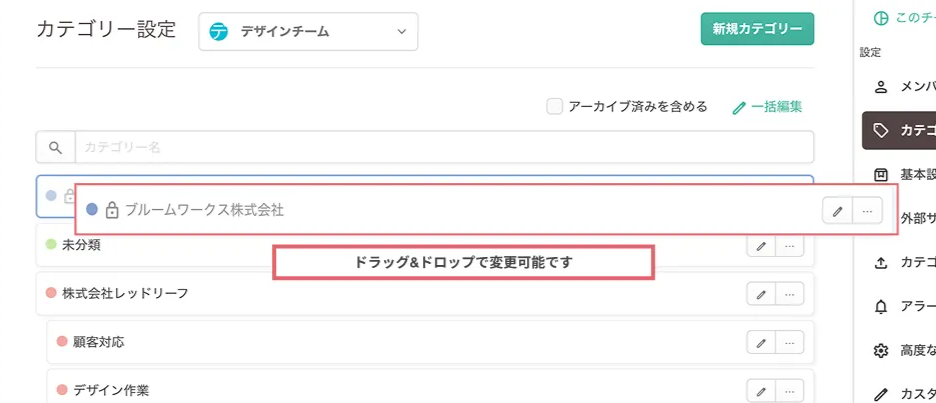Screen dimensions: 936x403
Task: Open the more options menu for 未分類
Action: pyautogui.click(x=790, y=245)
